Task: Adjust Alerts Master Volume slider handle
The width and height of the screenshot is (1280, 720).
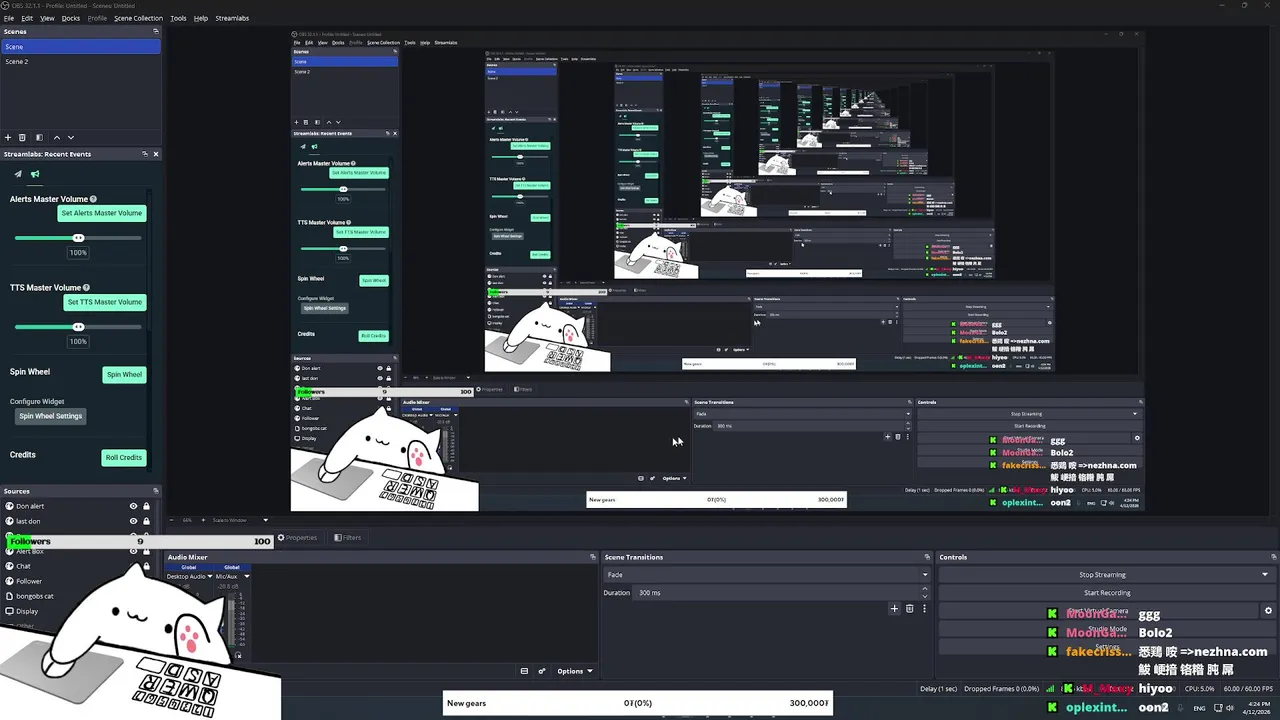Action: pyautogui.click(x=78, y=238)
